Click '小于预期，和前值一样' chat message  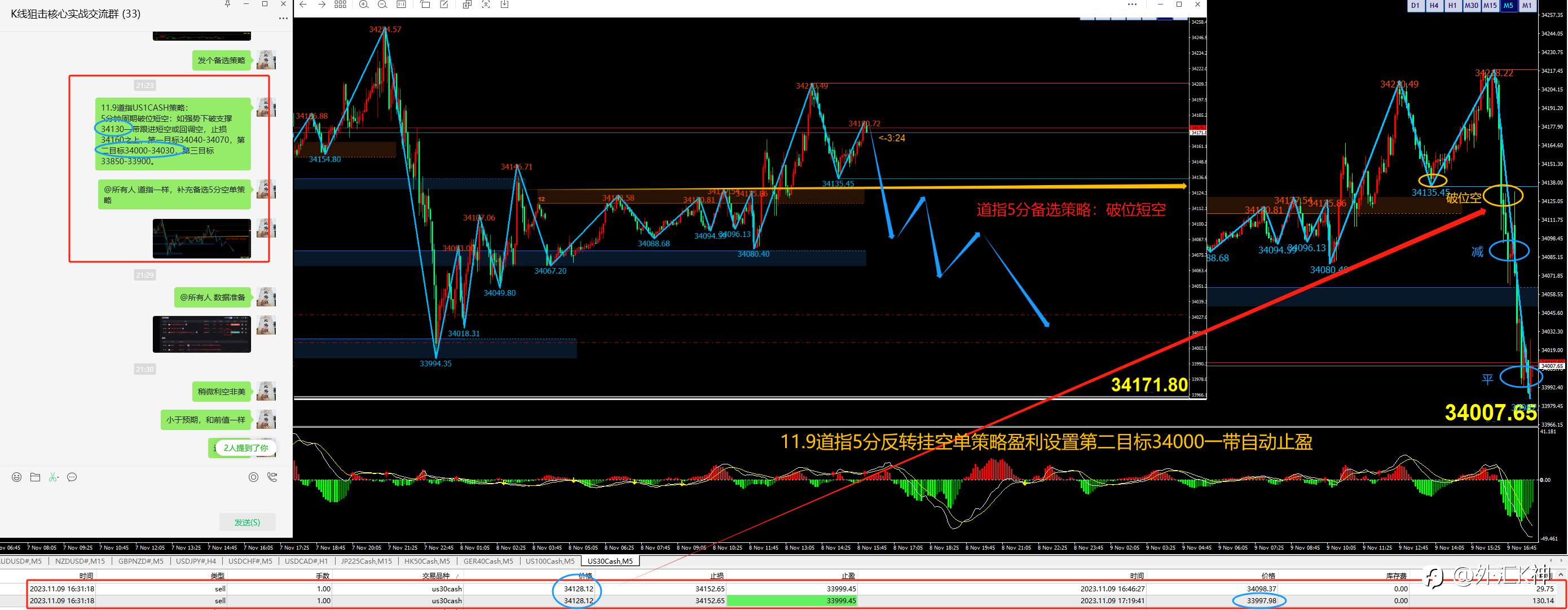(x=206, y=420)
